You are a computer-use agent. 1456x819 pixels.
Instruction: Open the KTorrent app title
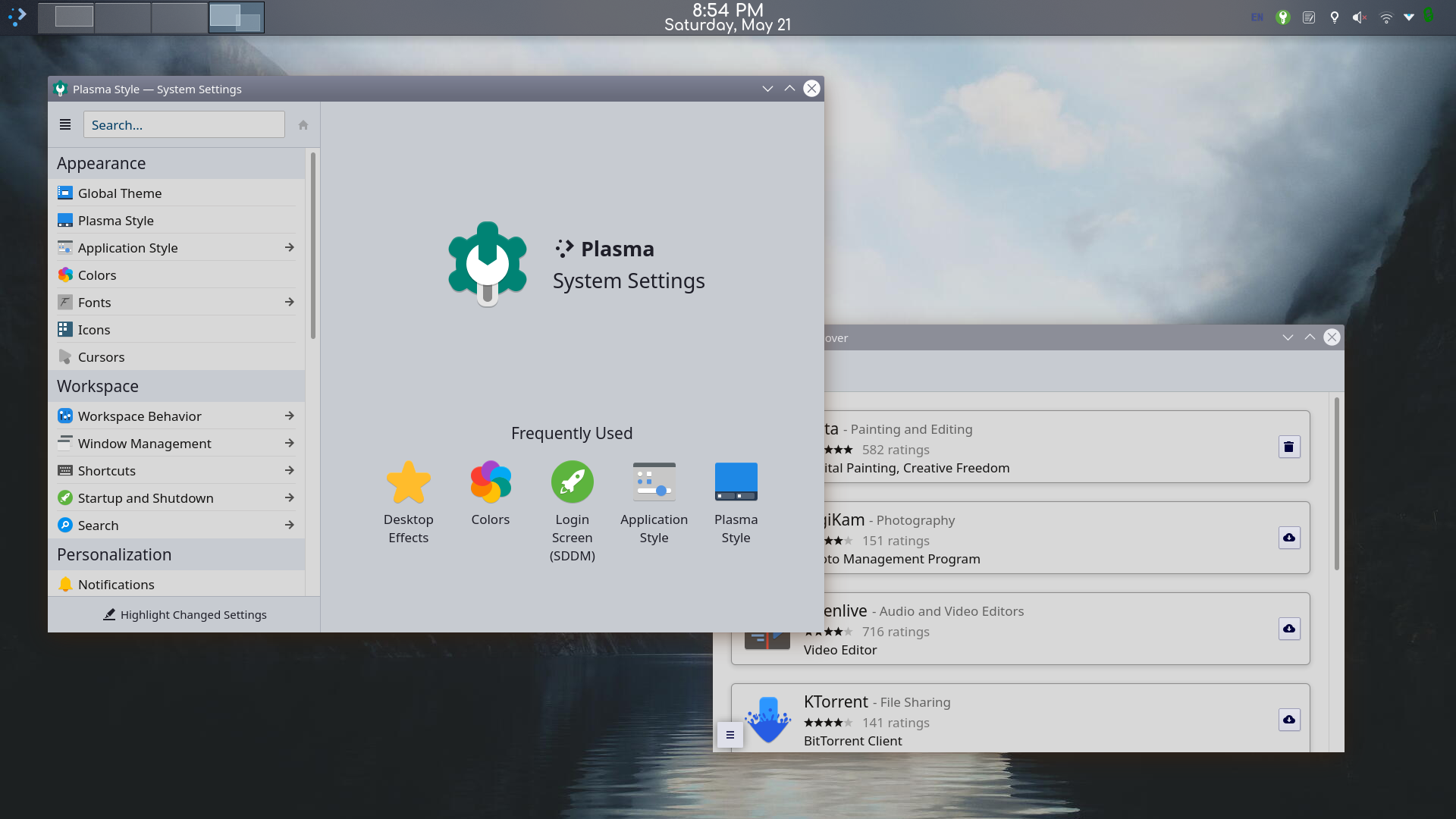coord(836,702)
